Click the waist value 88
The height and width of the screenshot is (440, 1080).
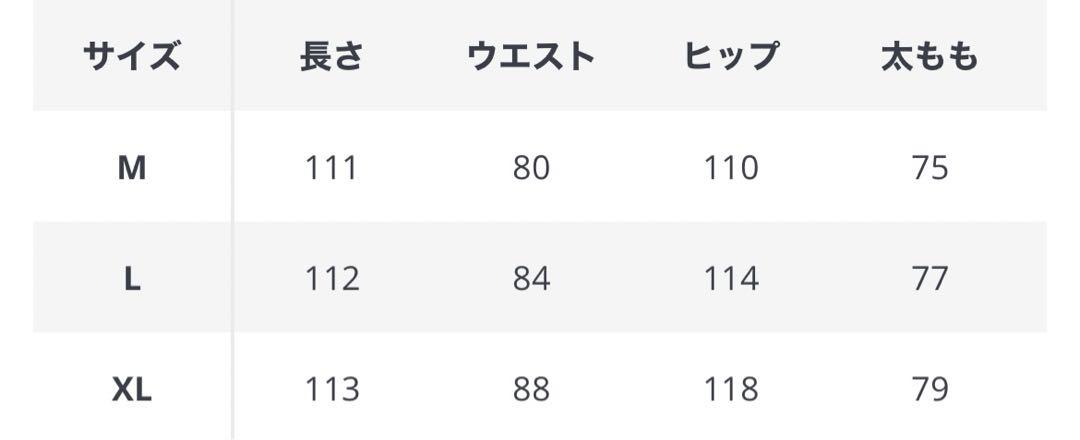pyautogui.click(x=531, y=390)
